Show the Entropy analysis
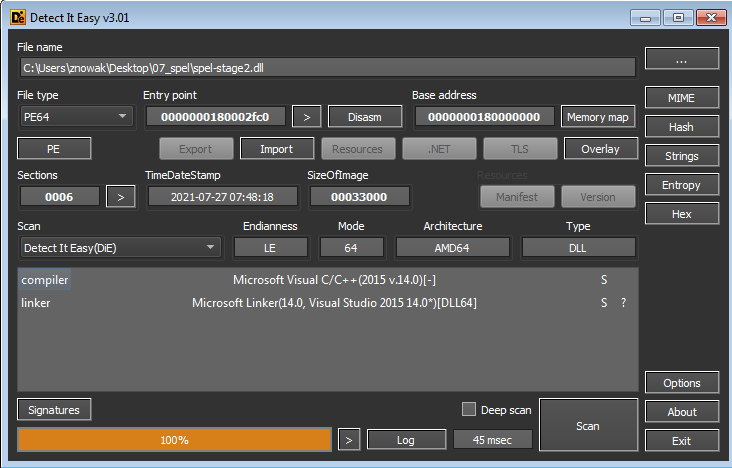 click(x=682, y=184)
